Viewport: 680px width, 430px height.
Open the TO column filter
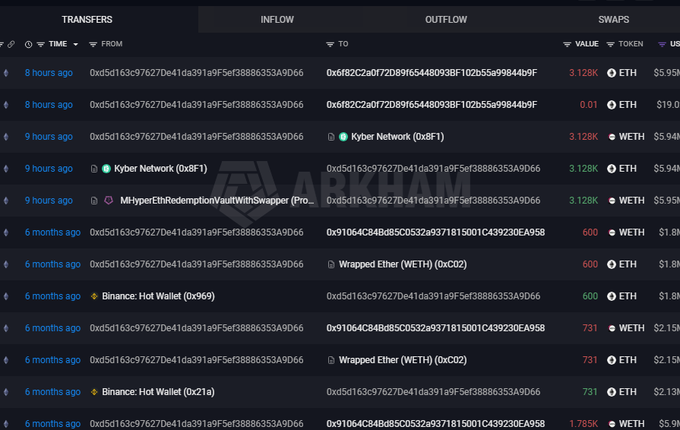330,44
